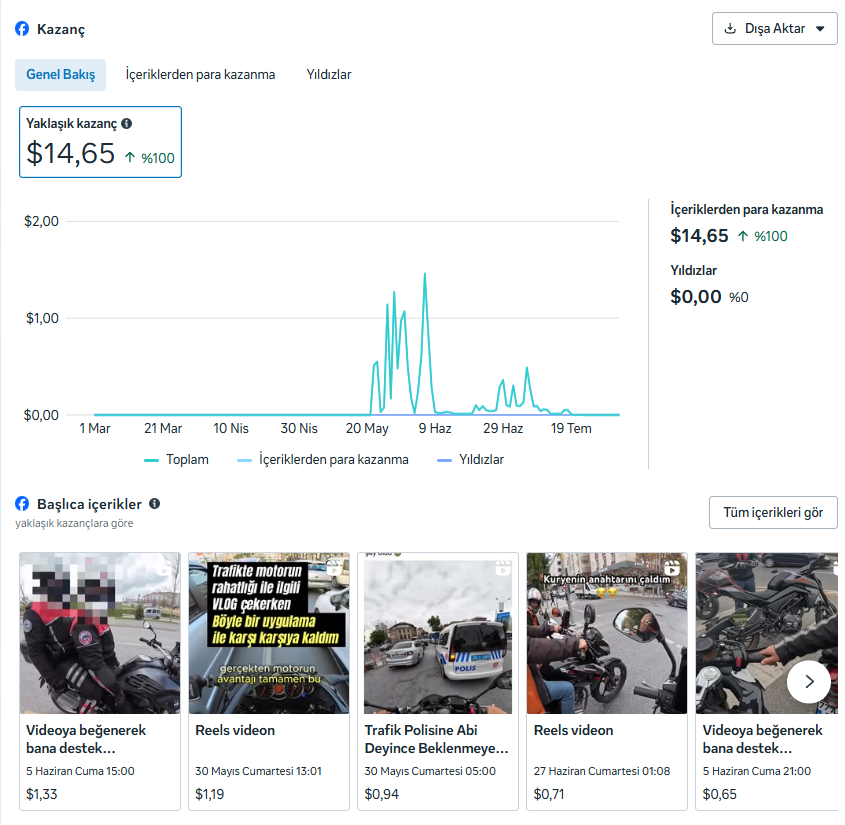Click the Facebook logo beside Başlıca içerikler
Screen dimensions: 845x825
pos(22,503)
